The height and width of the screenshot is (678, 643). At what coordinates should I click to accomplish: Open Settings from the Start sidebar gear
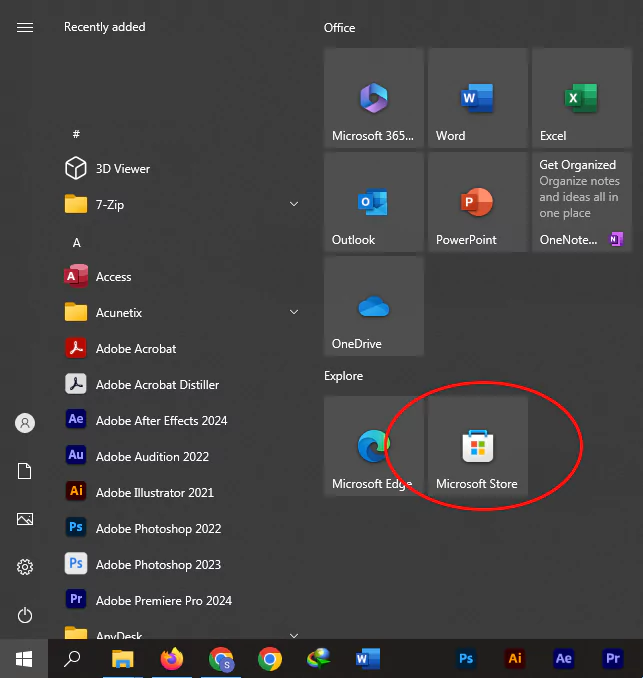tap(25, 567)
